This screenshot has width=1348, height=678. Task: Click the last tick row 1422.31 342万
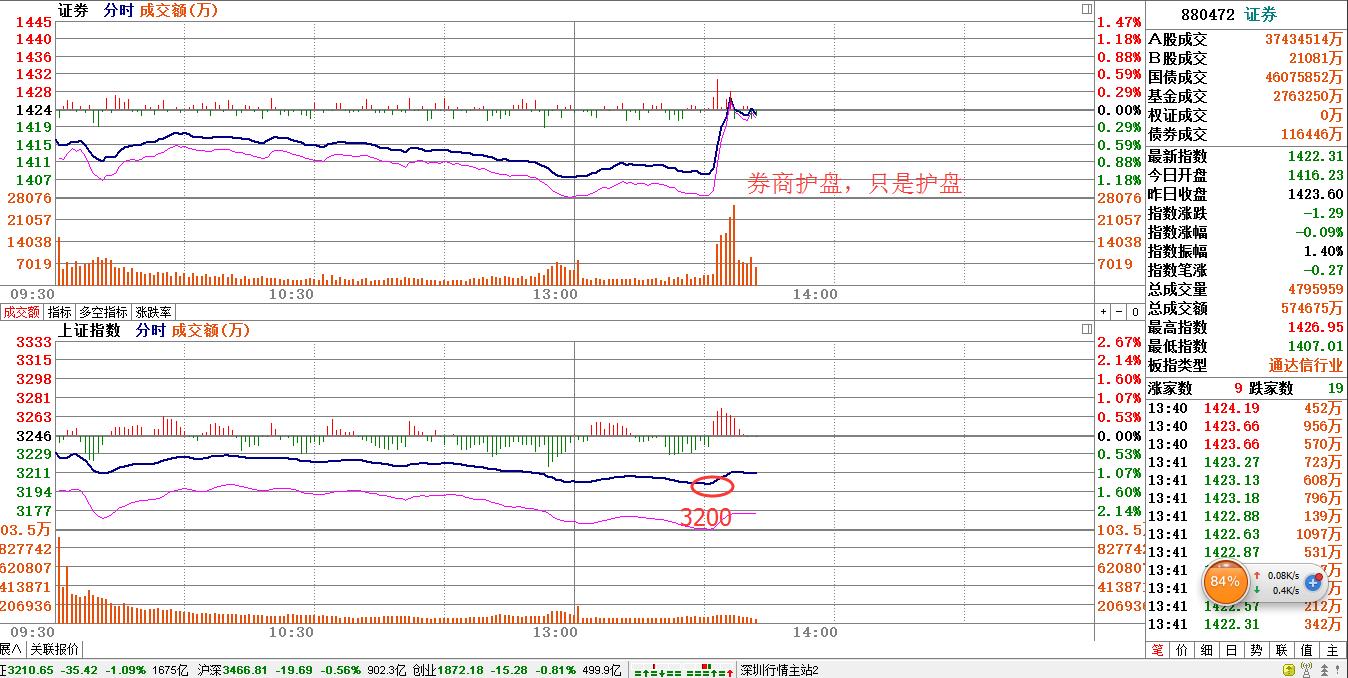coord(1245,624)
